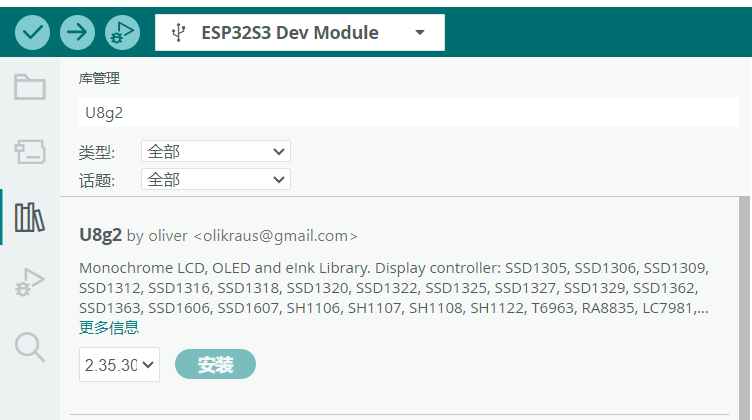
Task: Open the Boards Manager sidebar icon
Action: 30,152
